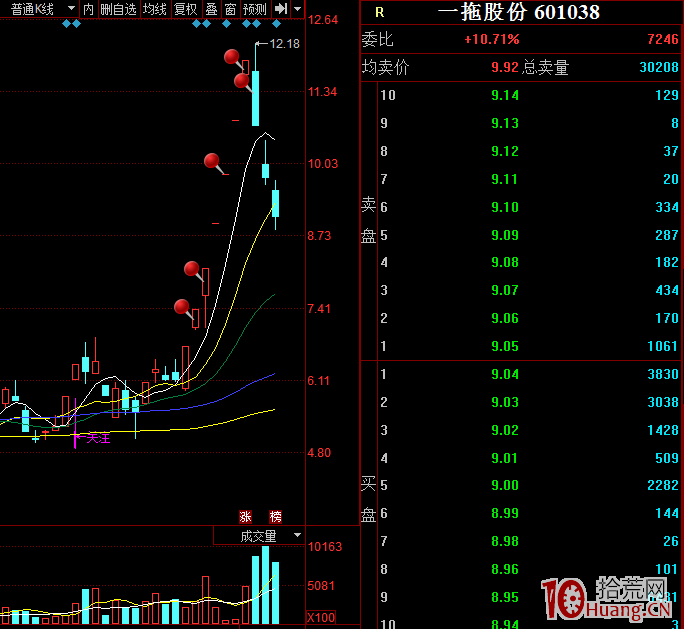Open the small toolbar dropdown arrow
Image resolution: width=684 pixels, height=629 pixels.
pos(298,9)
